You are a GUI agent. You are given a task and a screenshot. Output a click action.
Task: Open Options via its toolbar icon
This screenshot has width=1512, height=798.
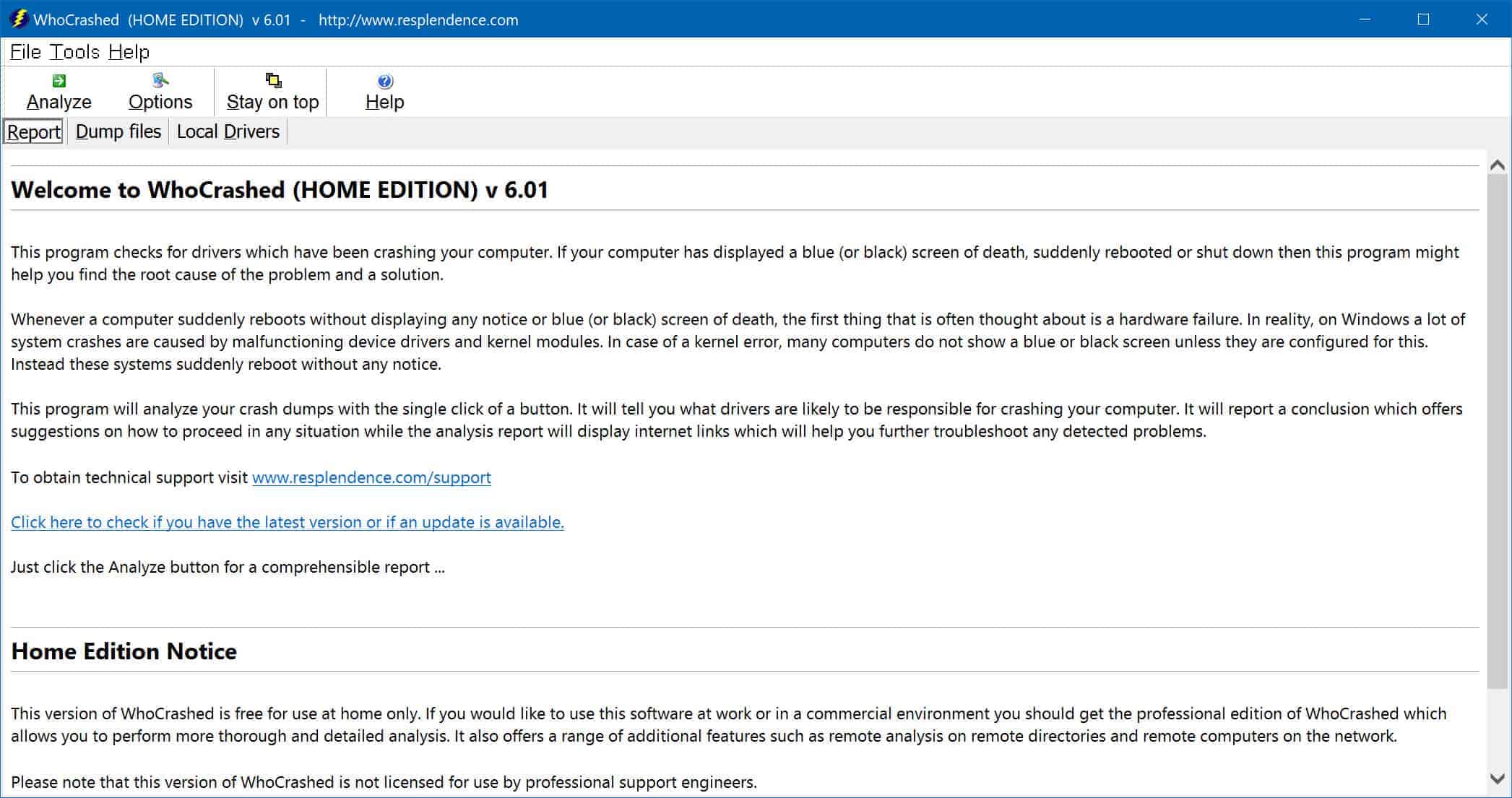point(160,79)
